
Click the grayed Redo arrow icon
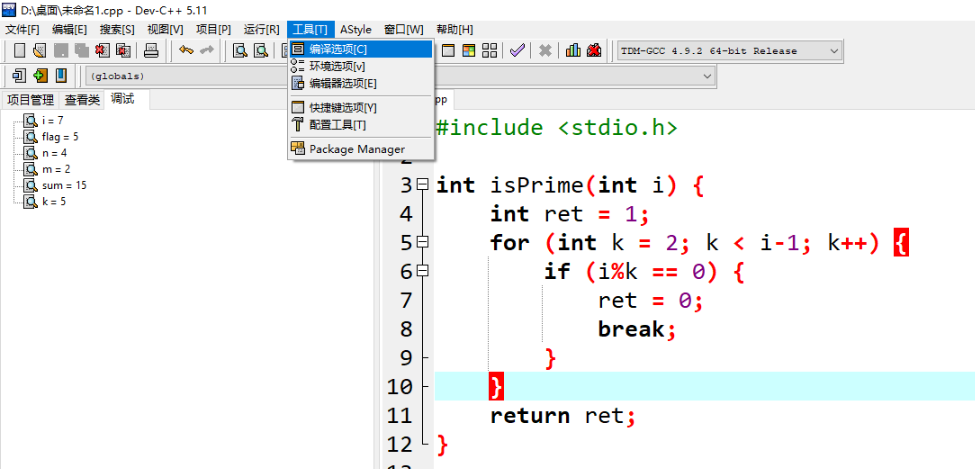[x=206, y=51]
